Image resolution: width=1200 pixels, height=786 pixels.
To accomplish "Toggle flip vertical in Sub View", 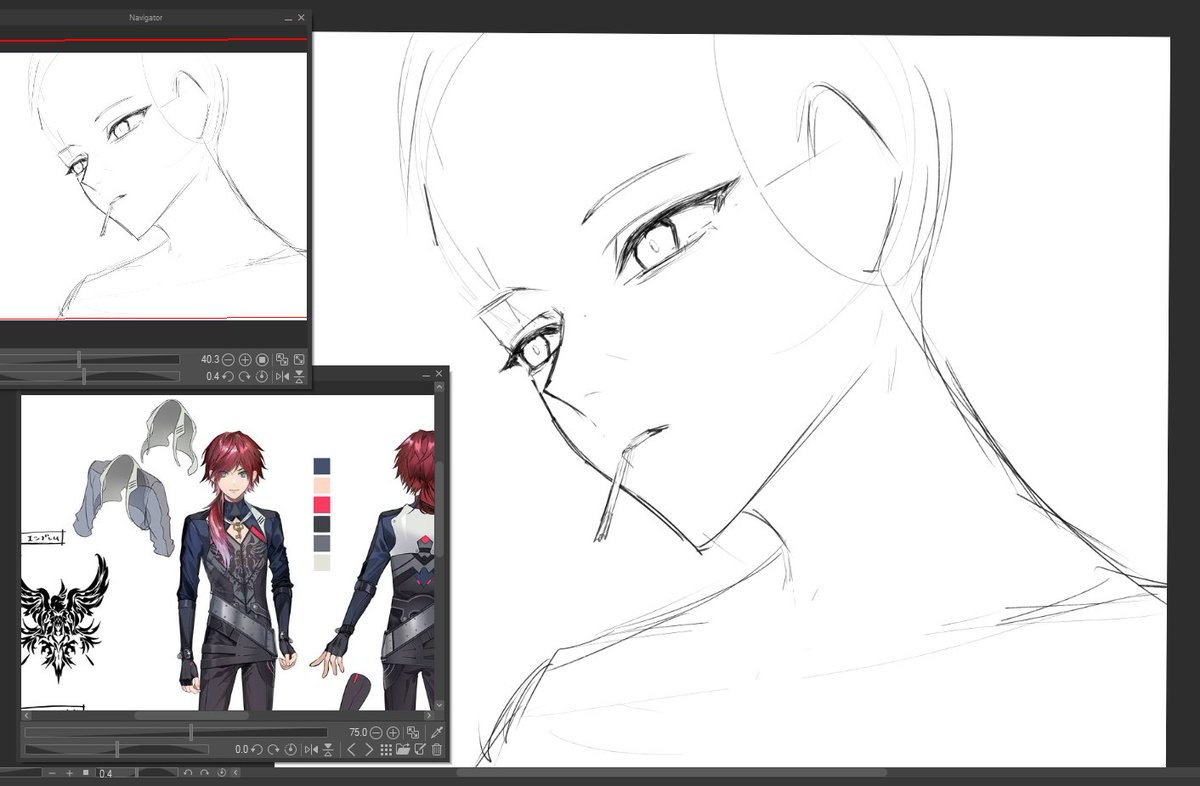I will pyautogui.click(x=328, y=749).
